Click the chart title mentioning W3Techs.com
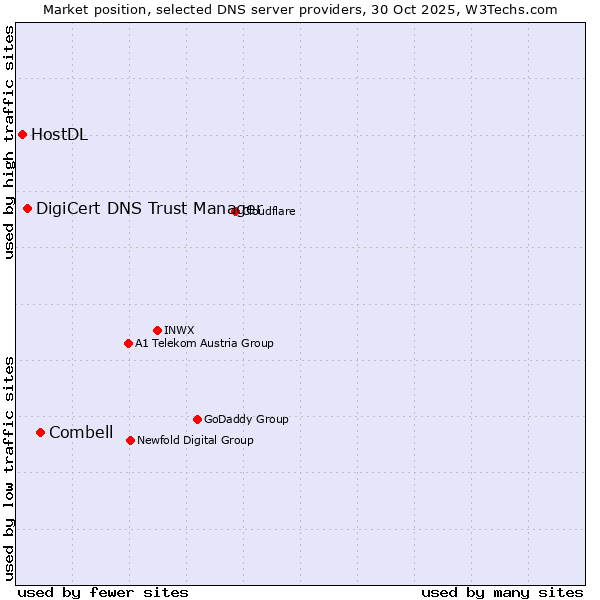 (300, 9)
